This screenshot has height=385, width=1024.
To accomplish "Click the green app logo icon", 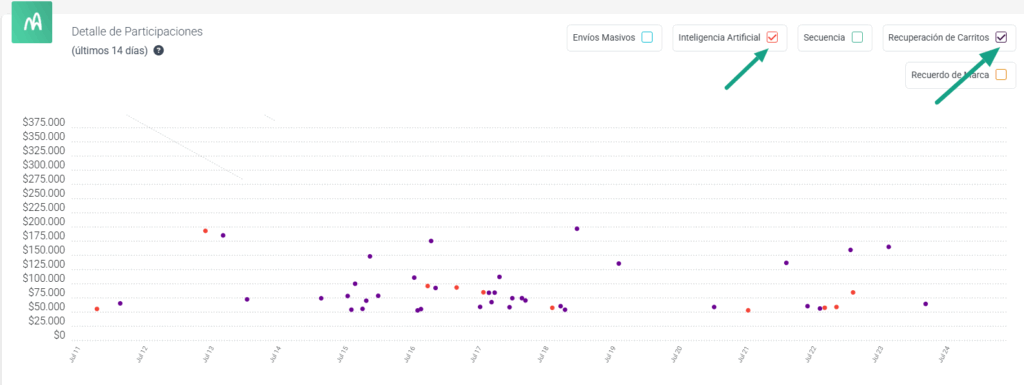I will point(32,23).
